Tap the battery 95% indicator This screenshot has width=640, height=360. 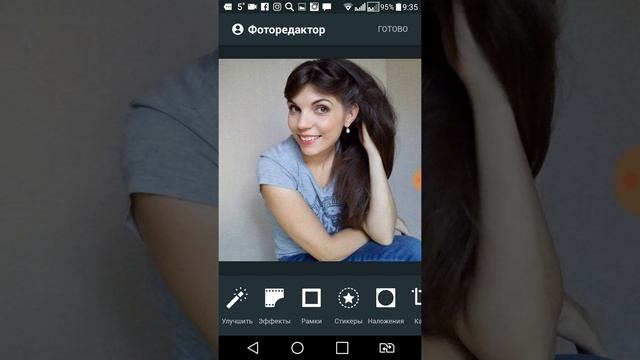(x=391, y=7)
